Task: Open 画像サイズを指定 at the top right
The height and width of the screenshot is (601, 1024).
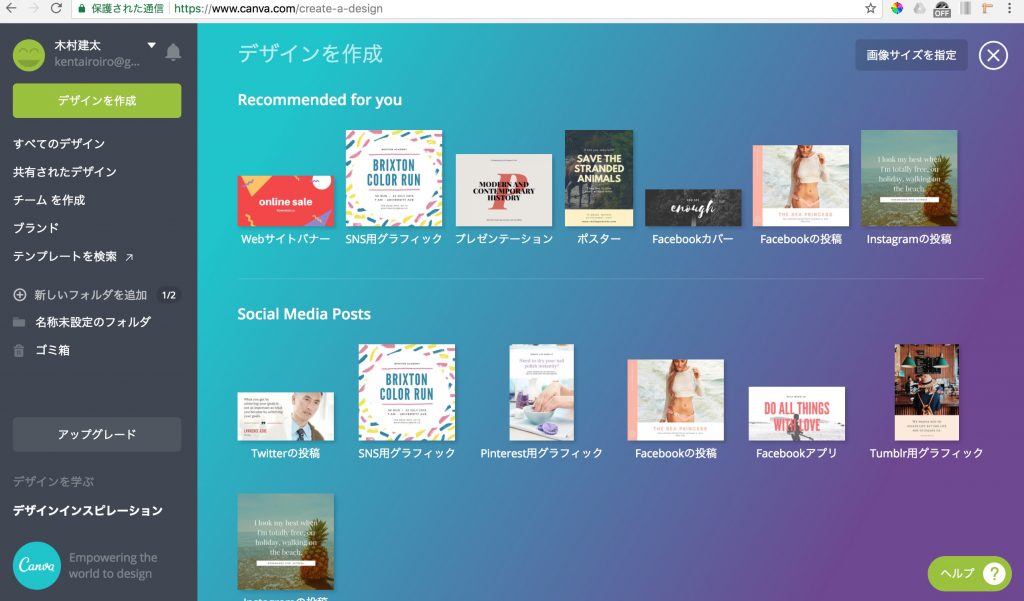Action: (910, 56)
